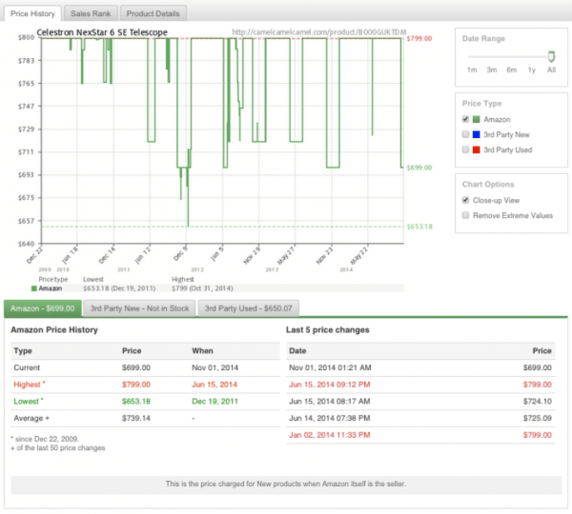Check Remove Extreme Values option
The height and width of the screenshot is (514, 572).
coord(465,215)
